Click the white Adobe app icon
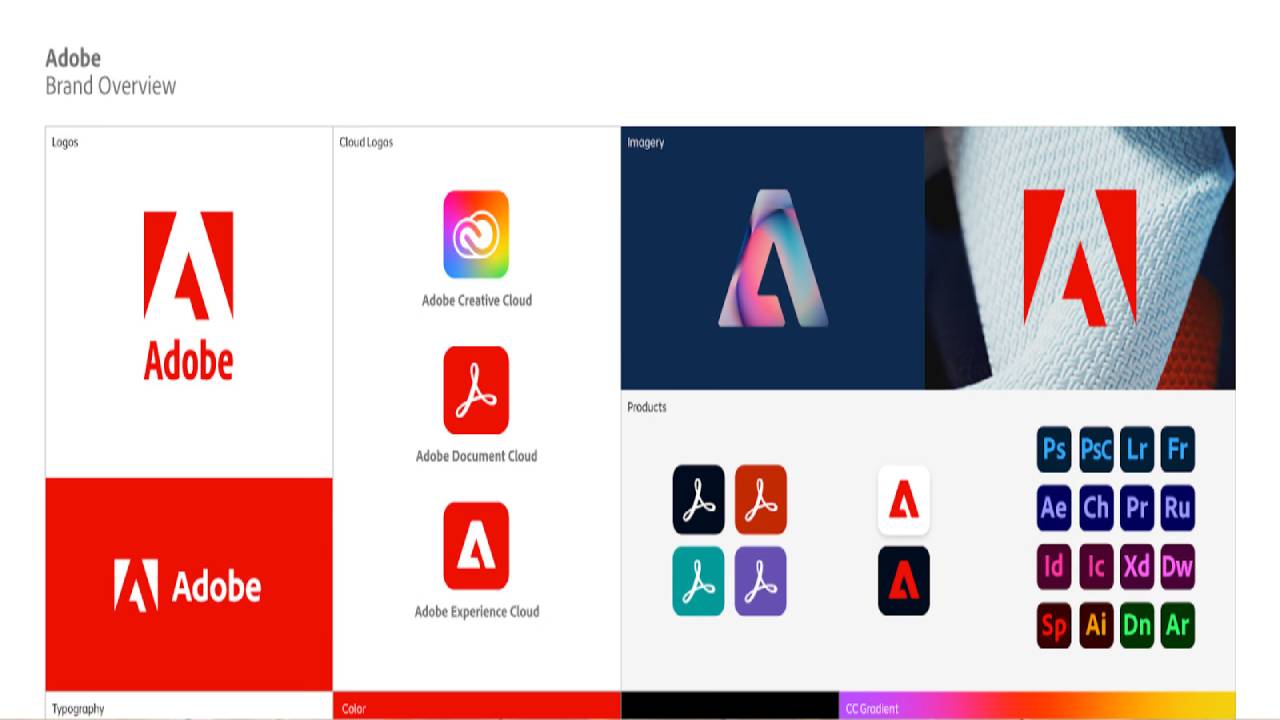Viewport: 1280px width, 720px height. click(904, 499)
